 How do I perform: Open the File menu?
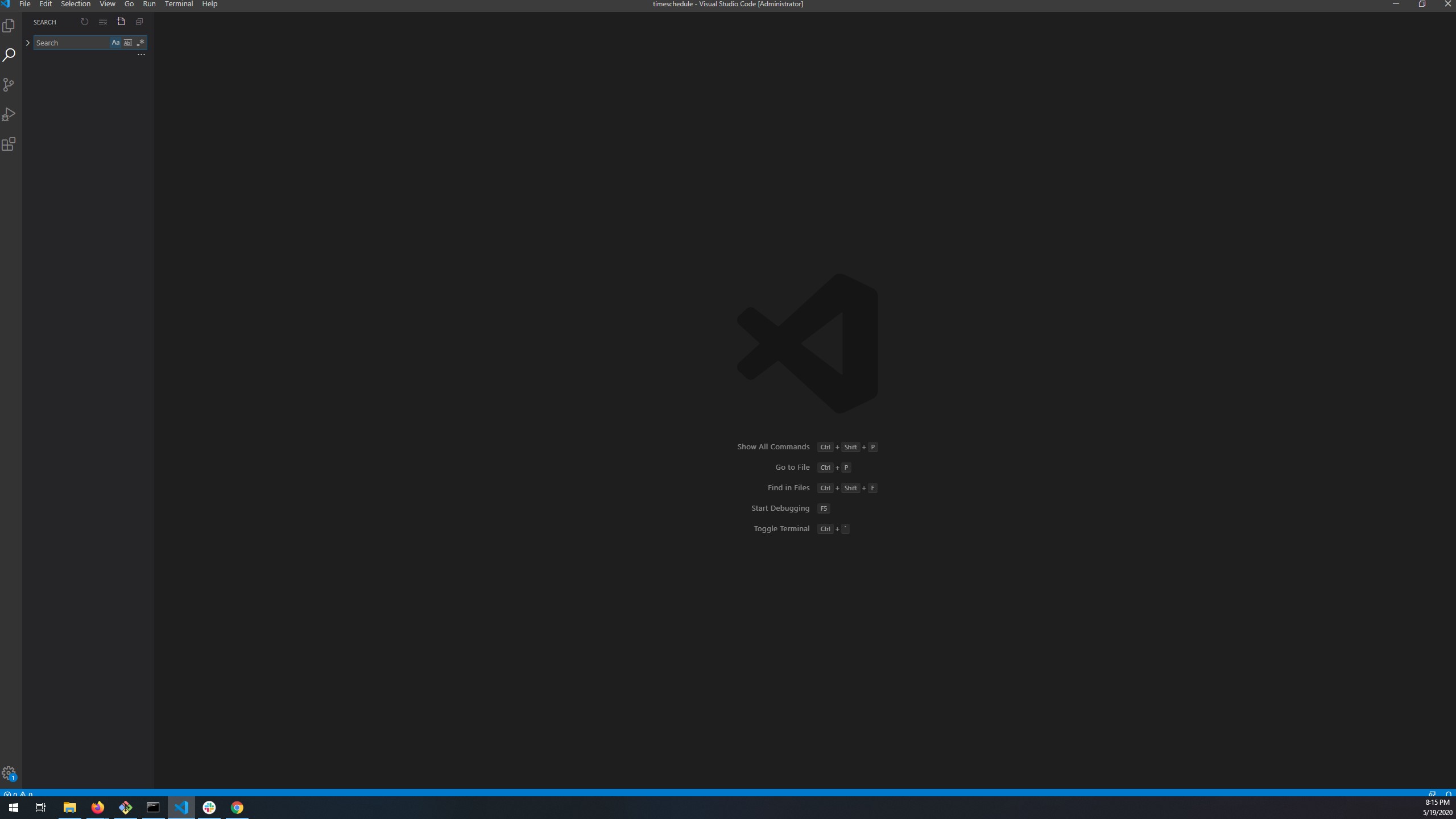pos(24,4)
